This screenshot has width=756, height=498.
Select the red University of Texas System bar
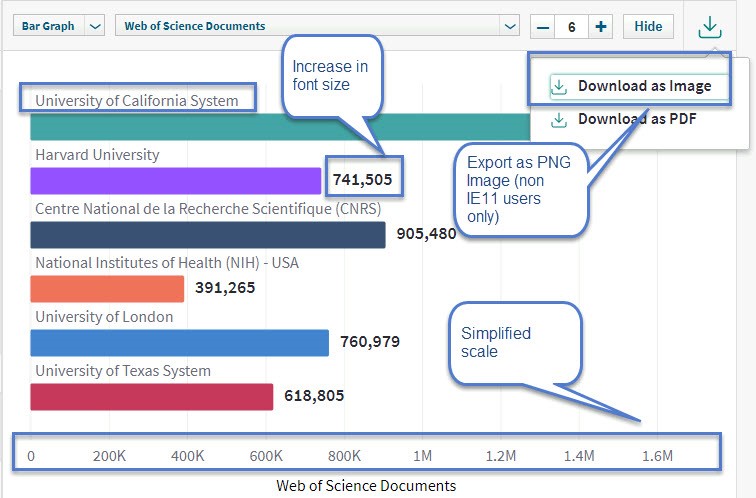coord(151,397)
